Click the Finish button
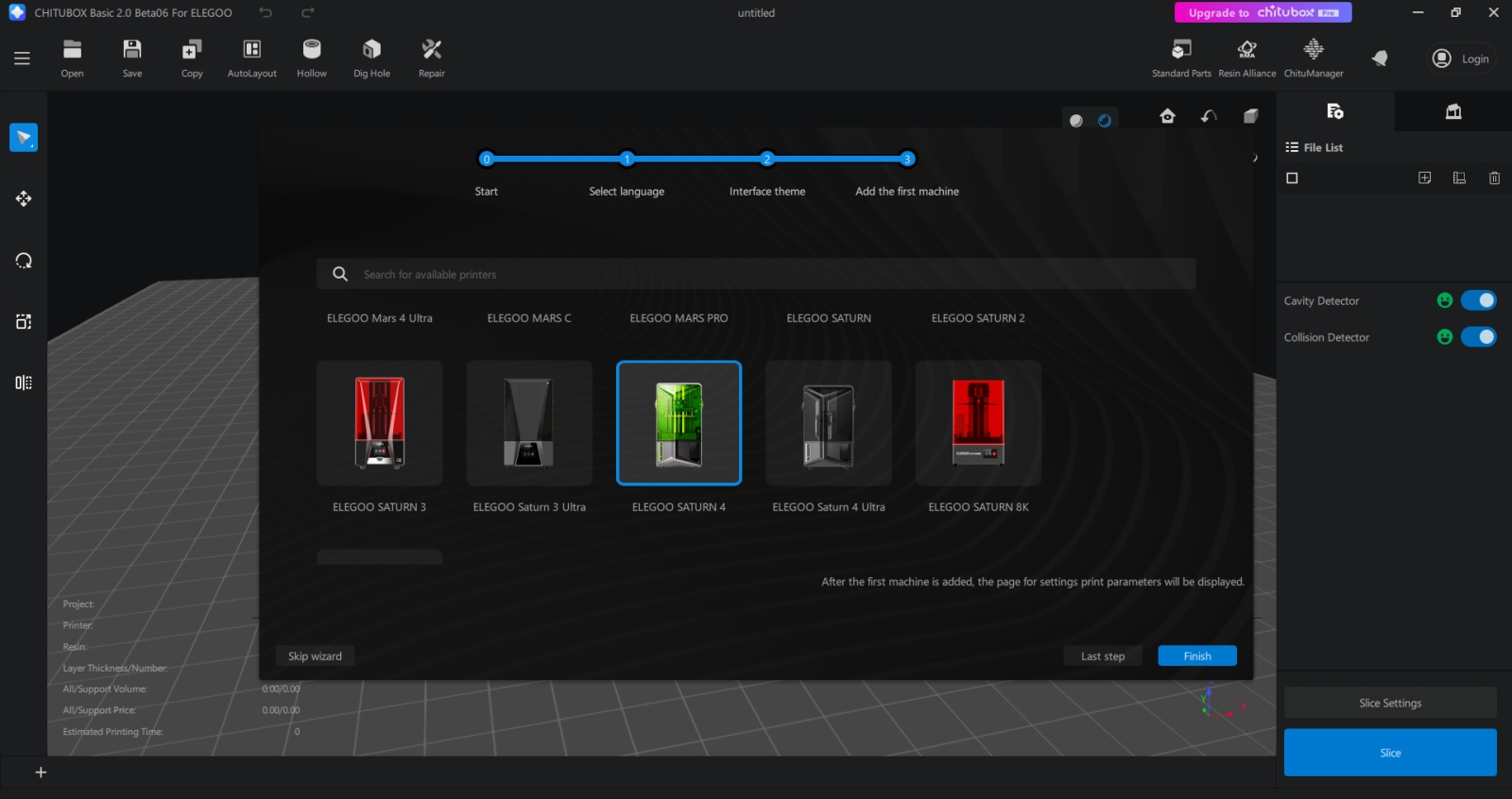This screenshot has height=799, width=1512. pos(1197,656)
